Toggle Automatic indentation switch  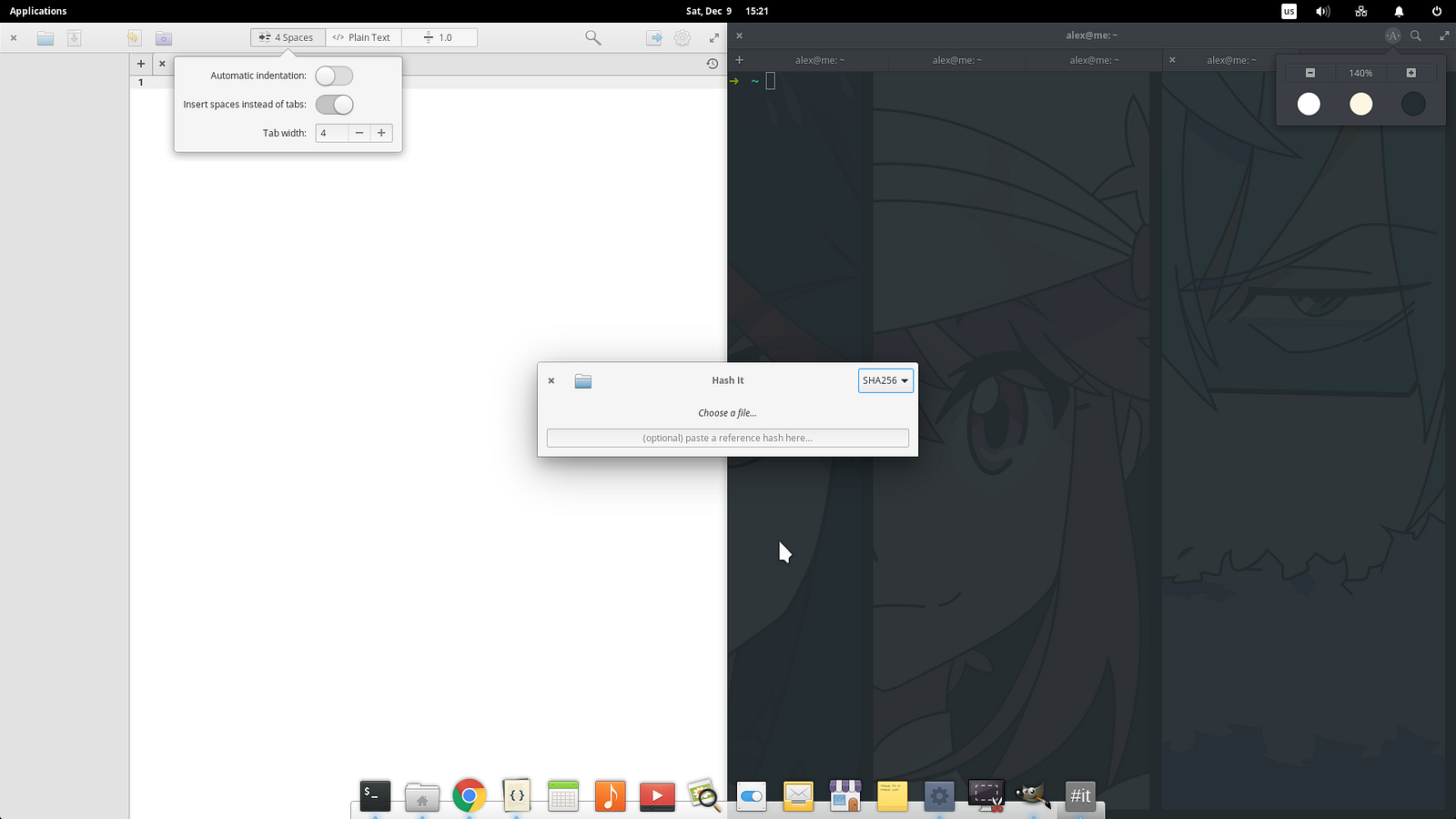(334, 76)
